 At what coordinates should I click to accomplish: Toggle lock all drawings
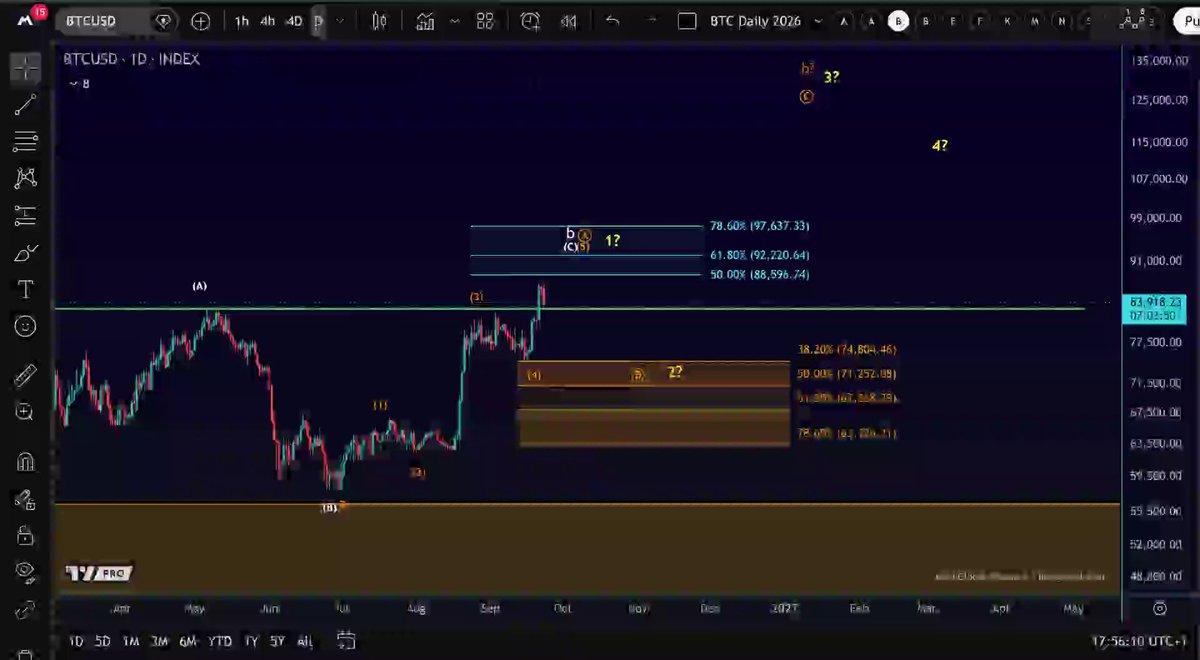coord(26,536)
